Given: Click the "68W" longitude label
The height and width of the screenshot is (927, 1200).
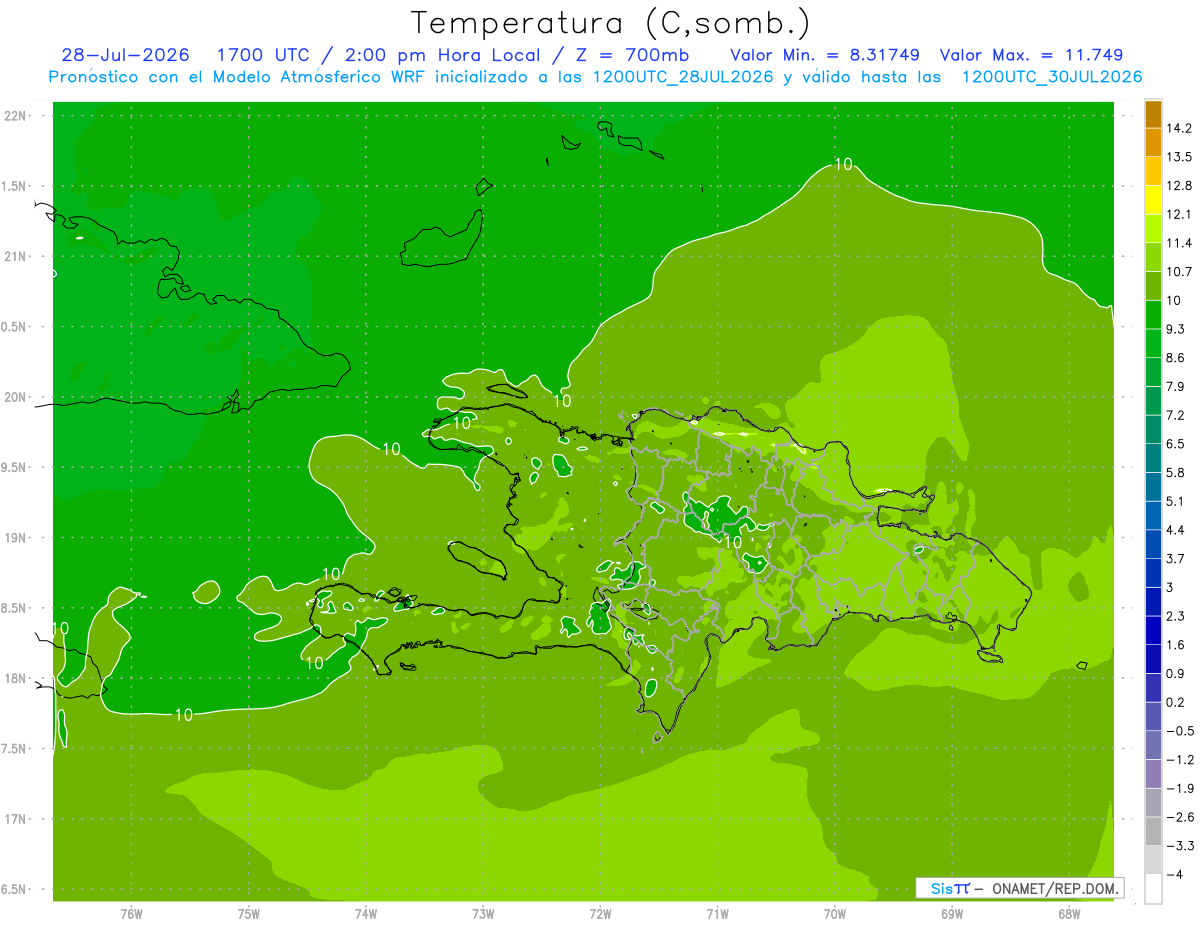Looking at the screenshot, I should coord(1069,913).
